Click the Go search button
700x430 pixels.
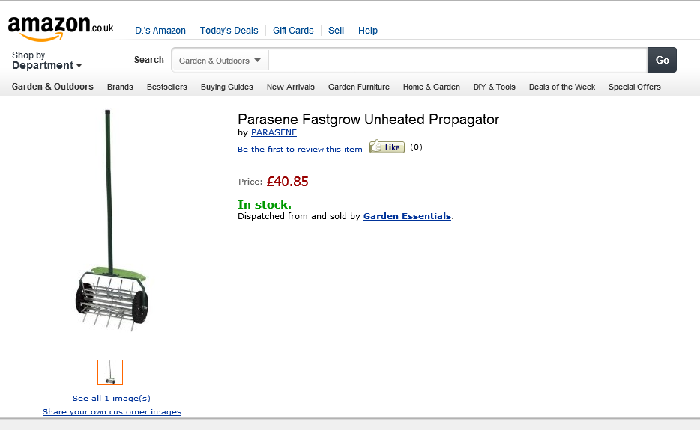(x=662, y=60)
